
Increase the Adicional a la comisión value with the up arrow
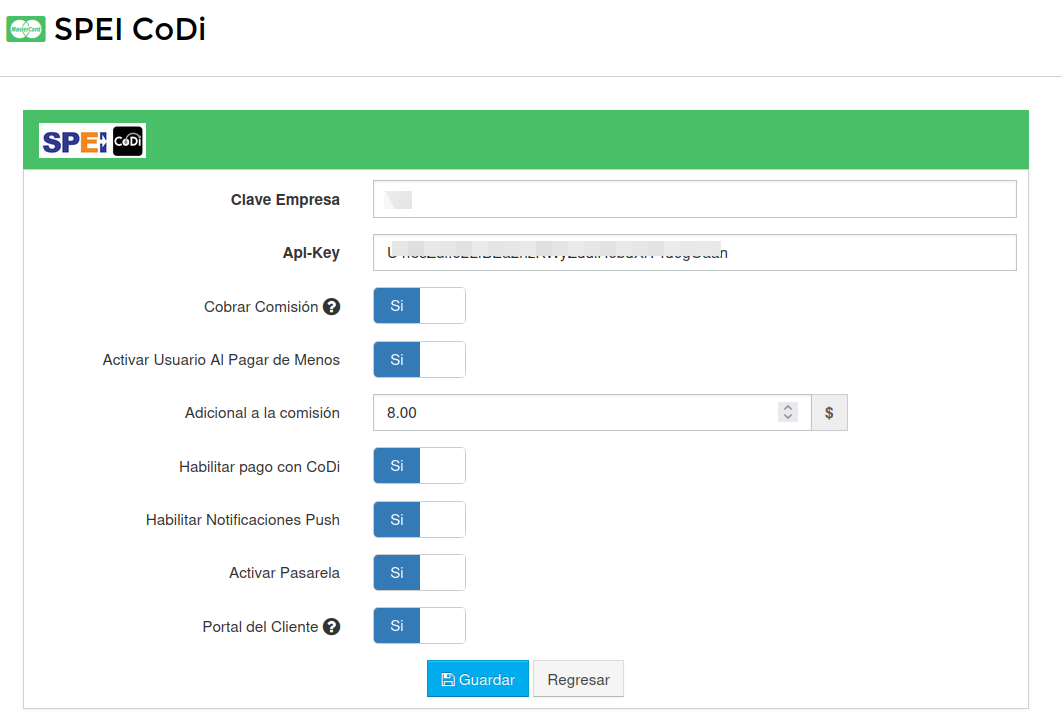788,407
